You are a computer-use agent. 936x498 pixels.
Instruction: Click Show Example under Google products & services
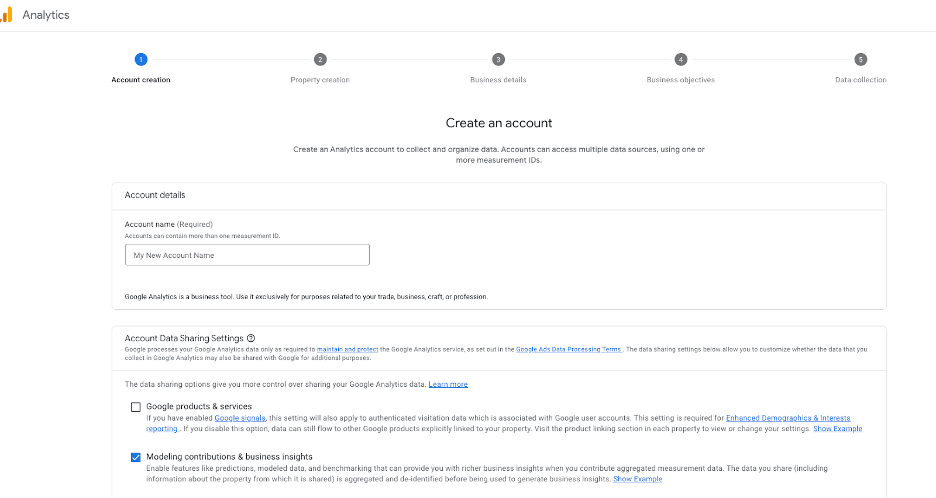(837, 429)
